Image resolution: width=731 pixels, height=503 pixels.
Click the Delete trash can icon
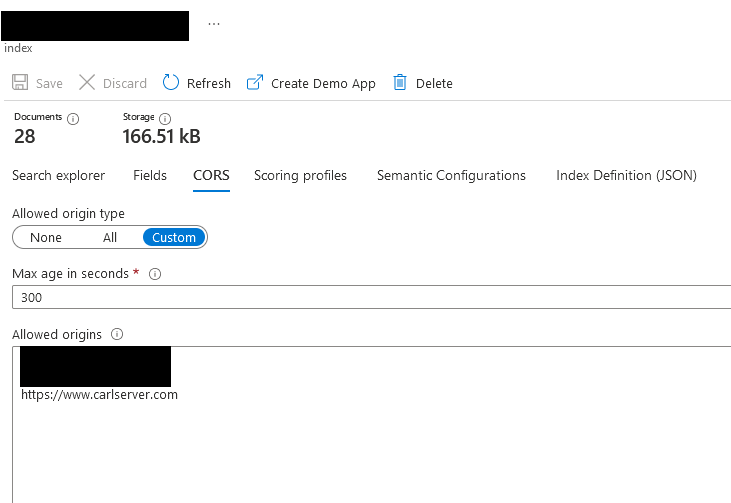400,83
